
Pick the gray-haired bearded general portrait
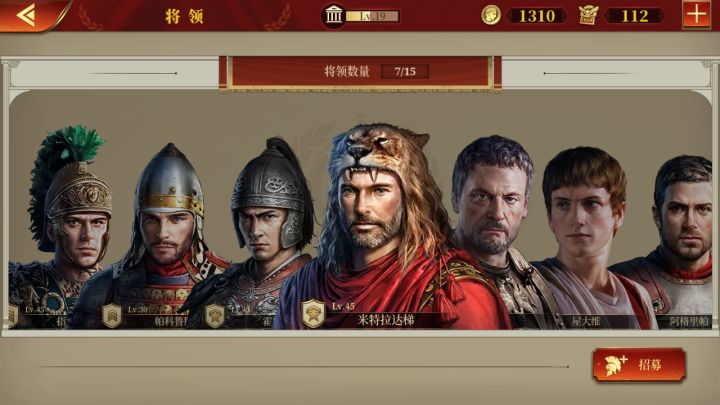tap(498, 230)
